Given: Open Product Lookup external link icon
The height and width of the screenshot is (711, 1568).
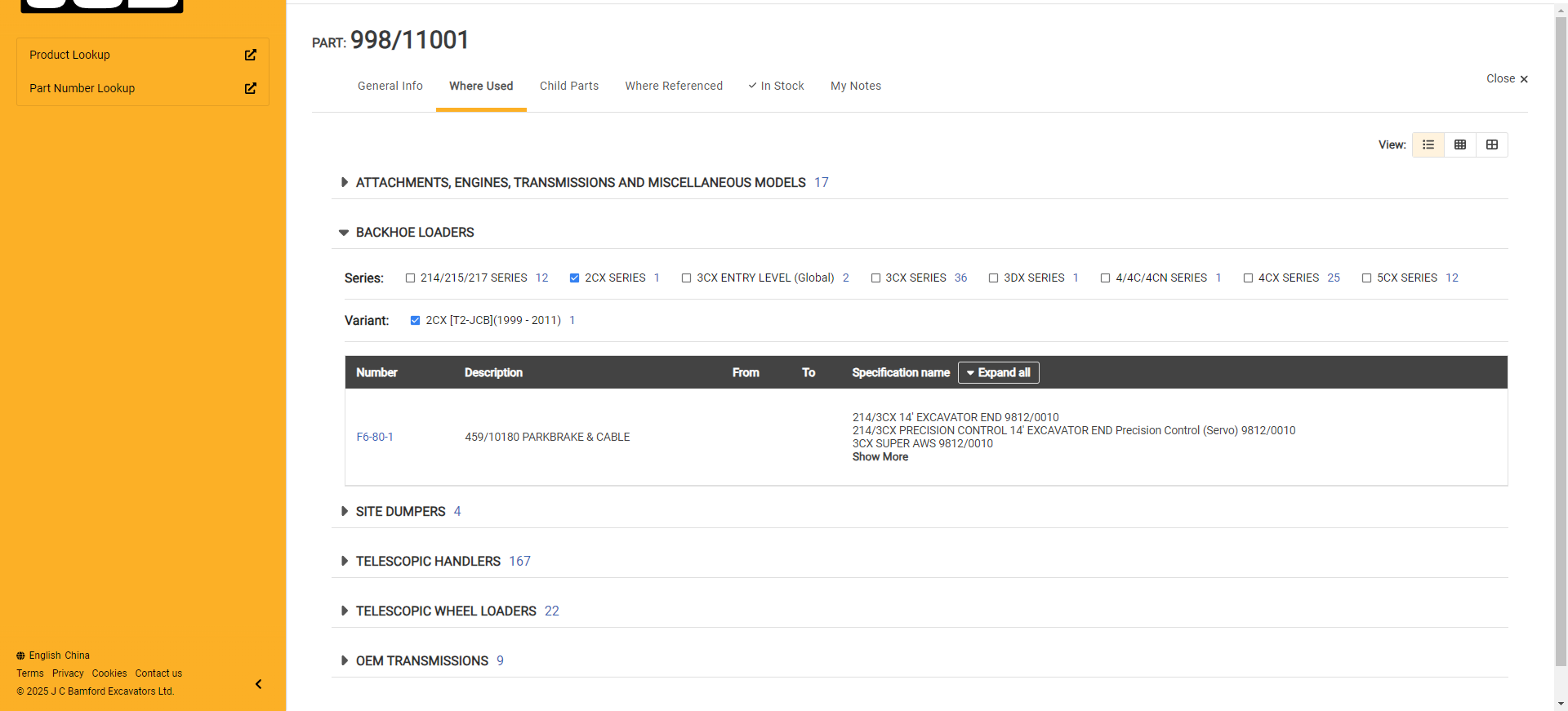Looking at the screenshot, I should pyautogui.click(x=250, y=55).
